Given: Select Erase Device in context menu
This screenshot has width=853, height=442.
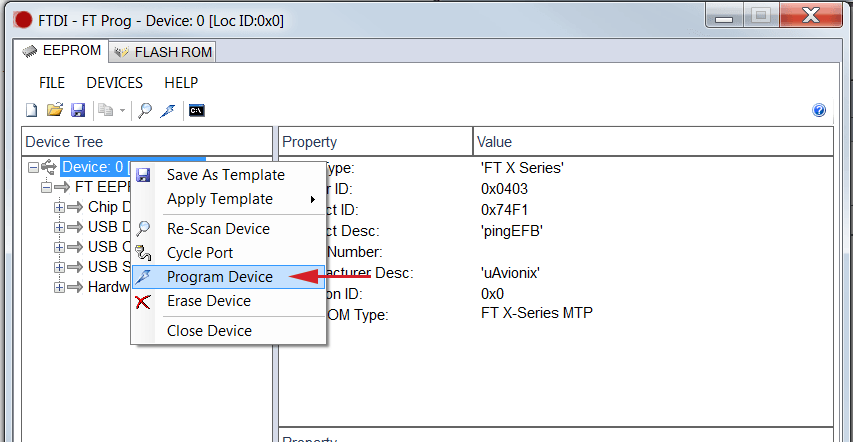Looking at the screenshot, I should pyautogui.click(x=228, y=301).
